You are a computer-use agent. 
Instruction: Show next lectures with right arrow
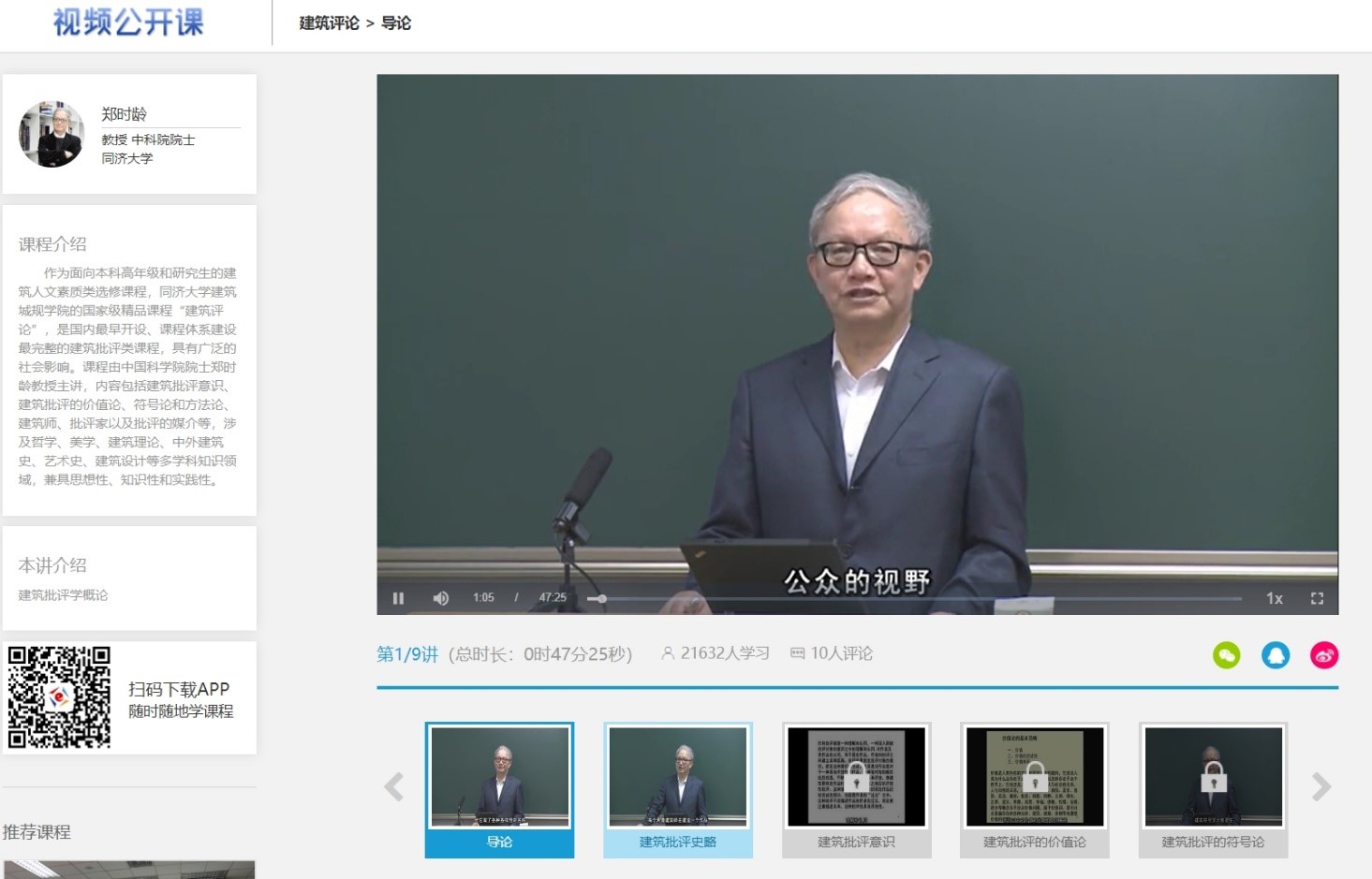1320,787
